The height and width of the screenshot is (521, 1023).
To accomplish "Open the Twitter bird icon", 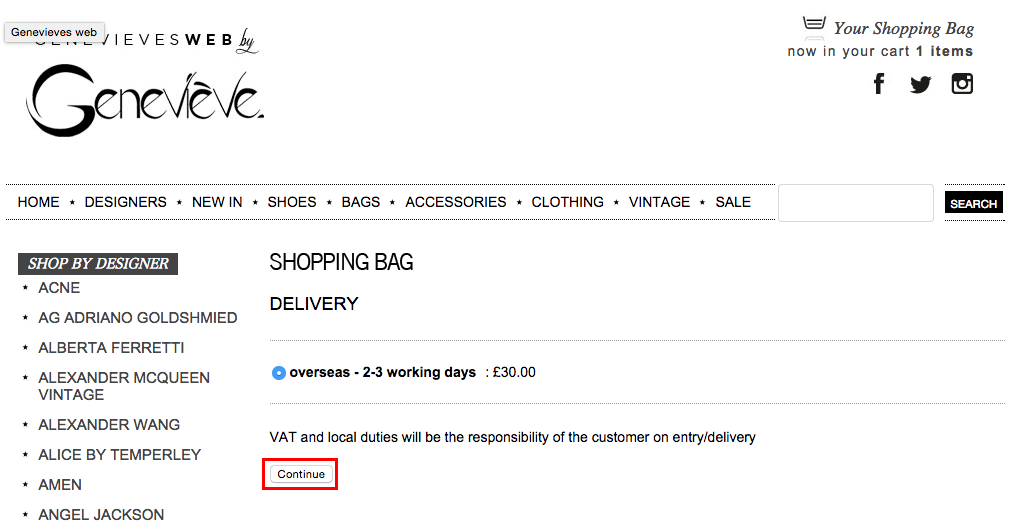I will tap(921, 84).
